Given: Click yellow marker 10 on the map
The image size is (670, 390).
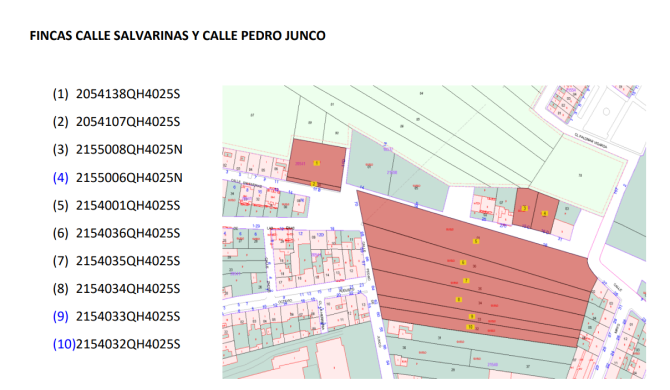Looking at the screenshot, I should click(x=470, y=327).
